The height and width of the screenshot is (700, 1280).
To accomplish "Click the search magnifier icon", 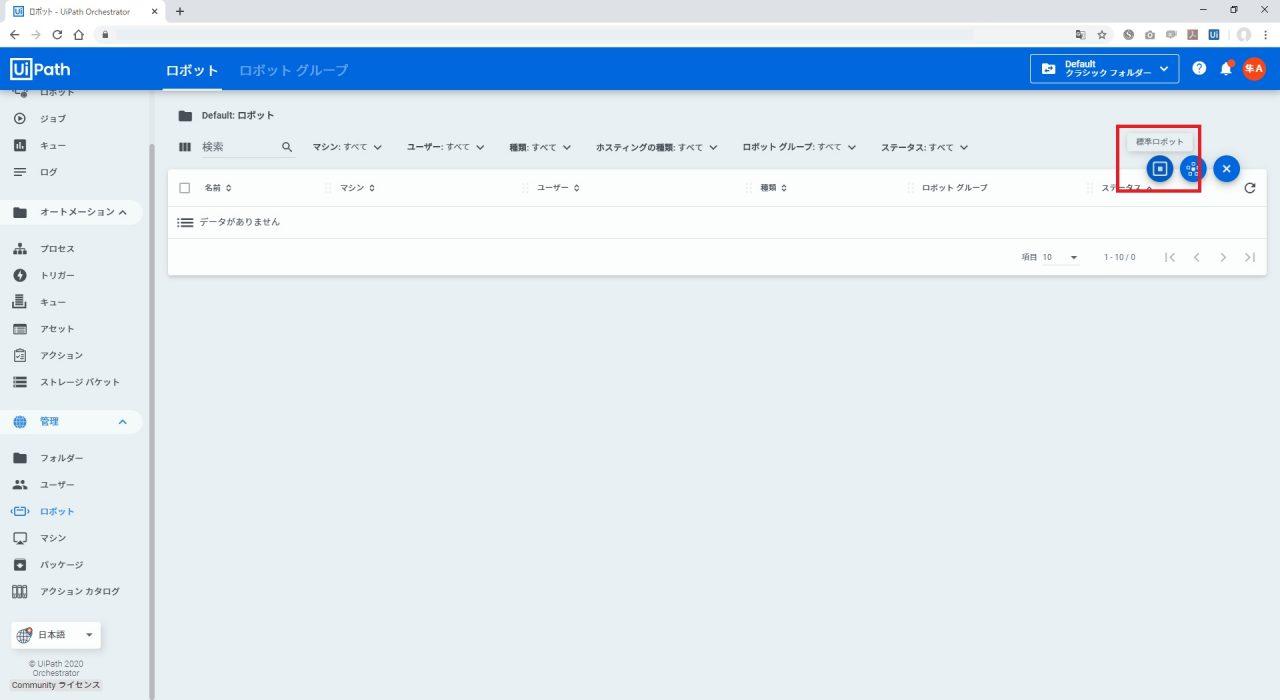I will click(287, 147).
